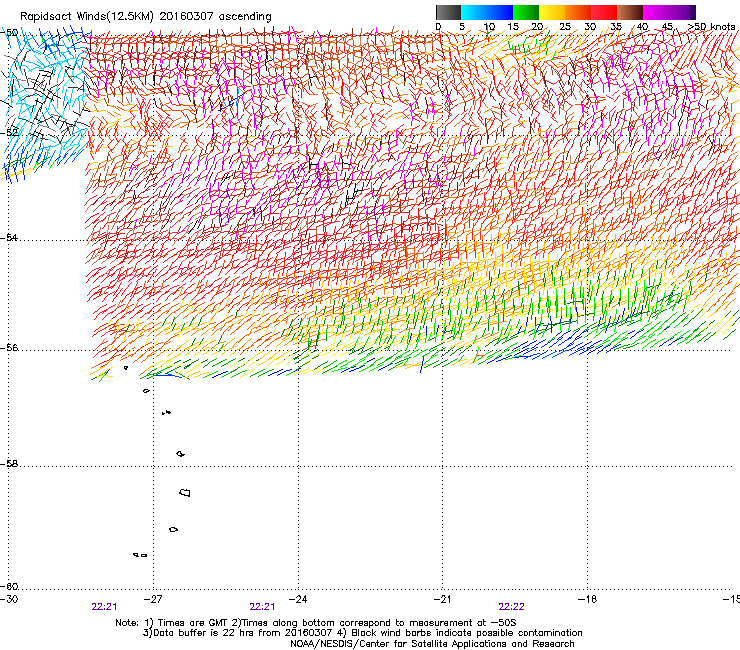Image resolution: width=740 pixels, height=650 pixels.
Task: Click the green 15-20 knots legend segment
Action: (x=526, y=12)
